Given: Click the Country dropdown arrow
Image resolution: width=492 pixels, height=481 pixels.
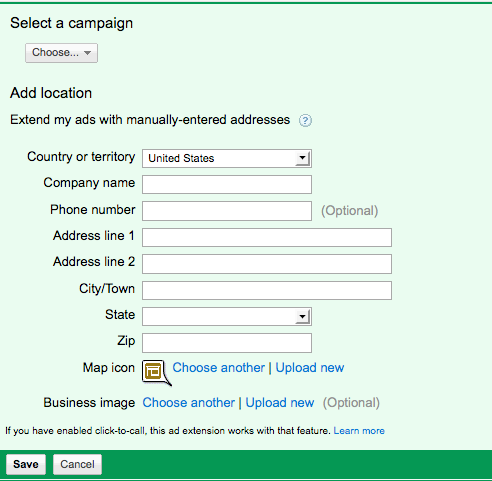Looking at the screenshot, I should tap(302, 158).
